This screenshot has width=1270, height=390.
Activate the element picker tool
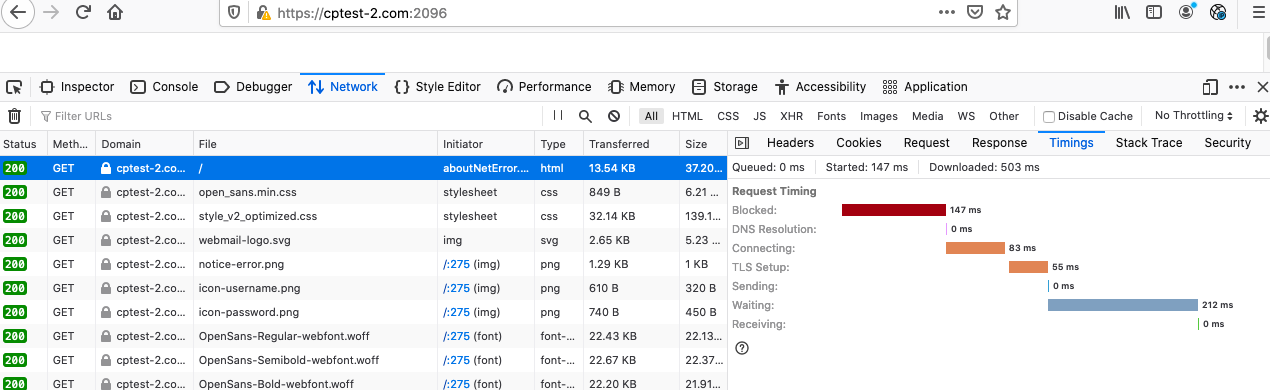tap(14, 87)
